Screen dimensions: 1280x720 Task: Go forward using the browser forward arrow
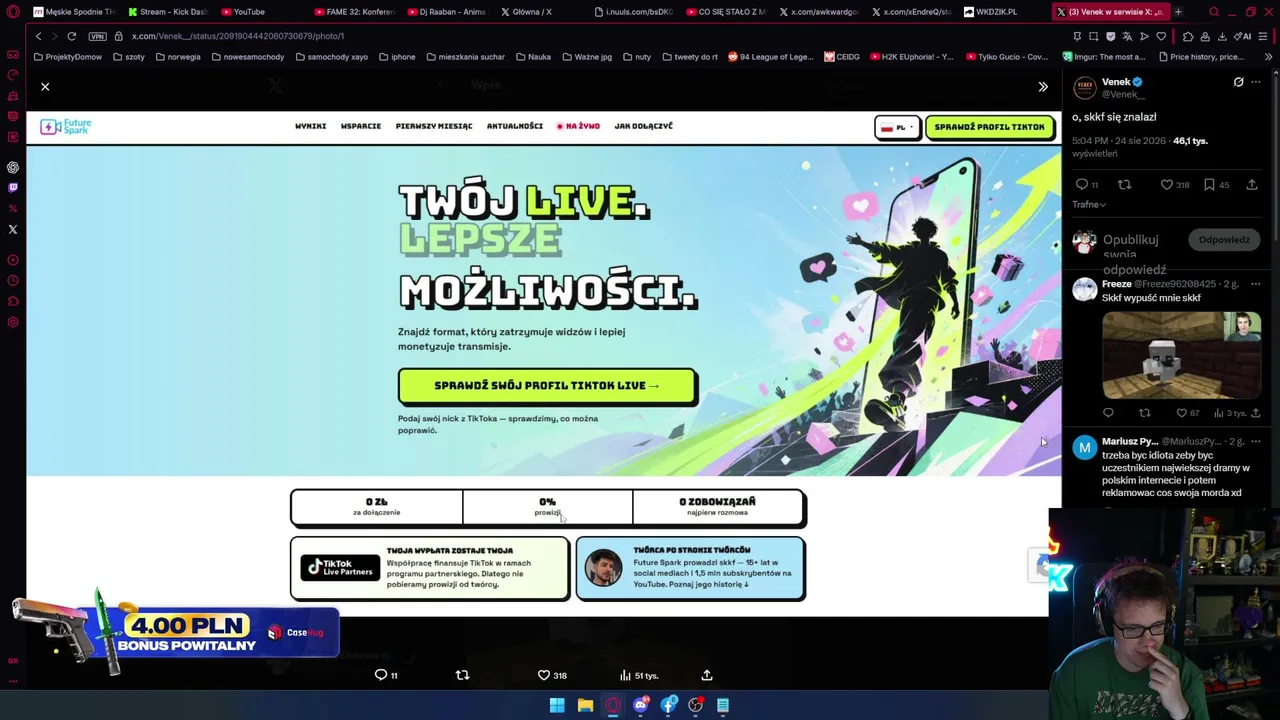54,36
